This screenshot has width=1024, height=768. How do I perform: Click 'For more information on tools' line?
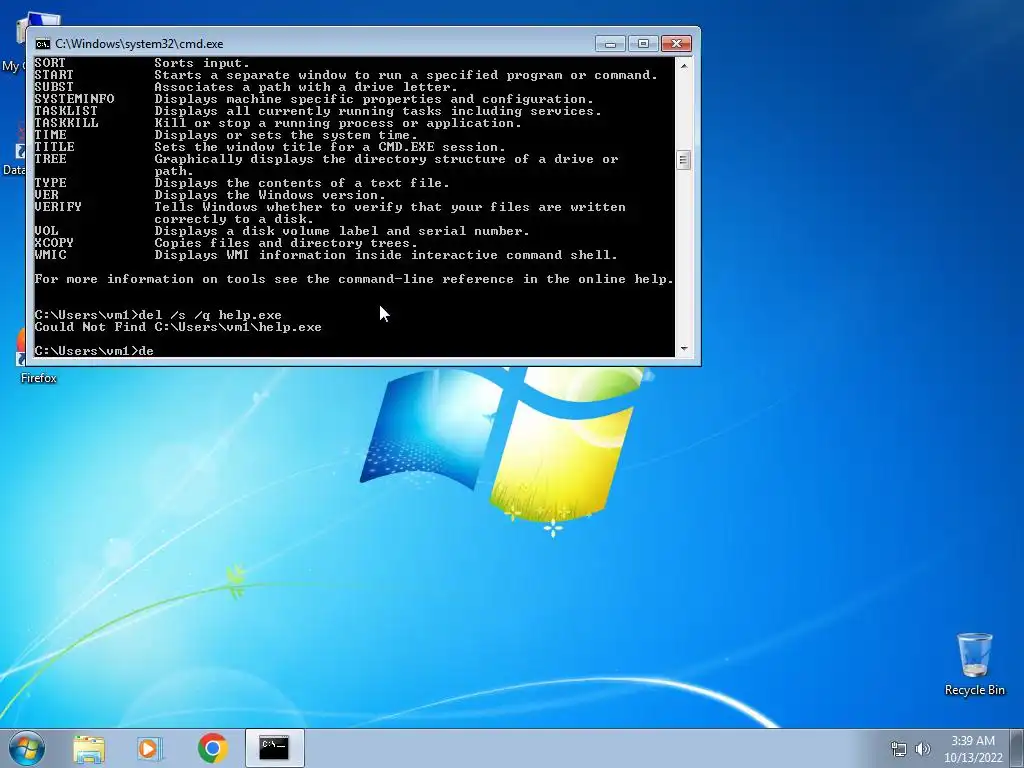[354, 280]
